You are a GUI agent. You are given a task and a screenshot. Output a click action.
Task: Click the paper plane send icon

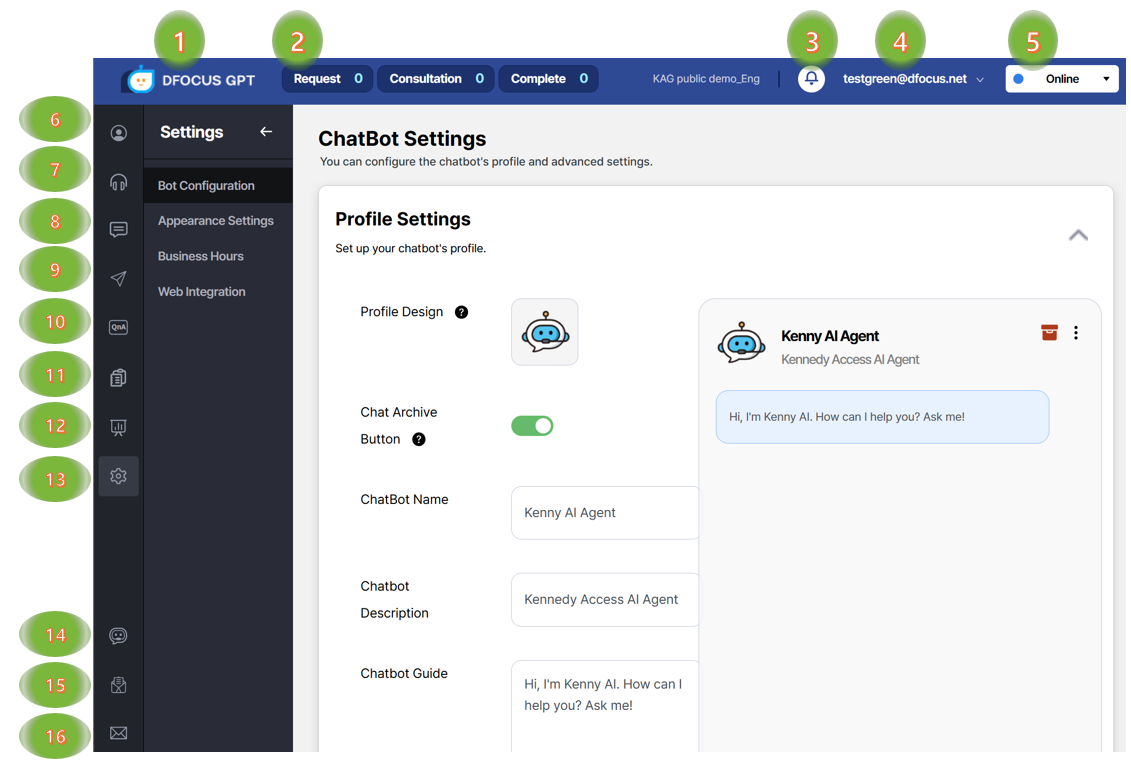[118, 279]
